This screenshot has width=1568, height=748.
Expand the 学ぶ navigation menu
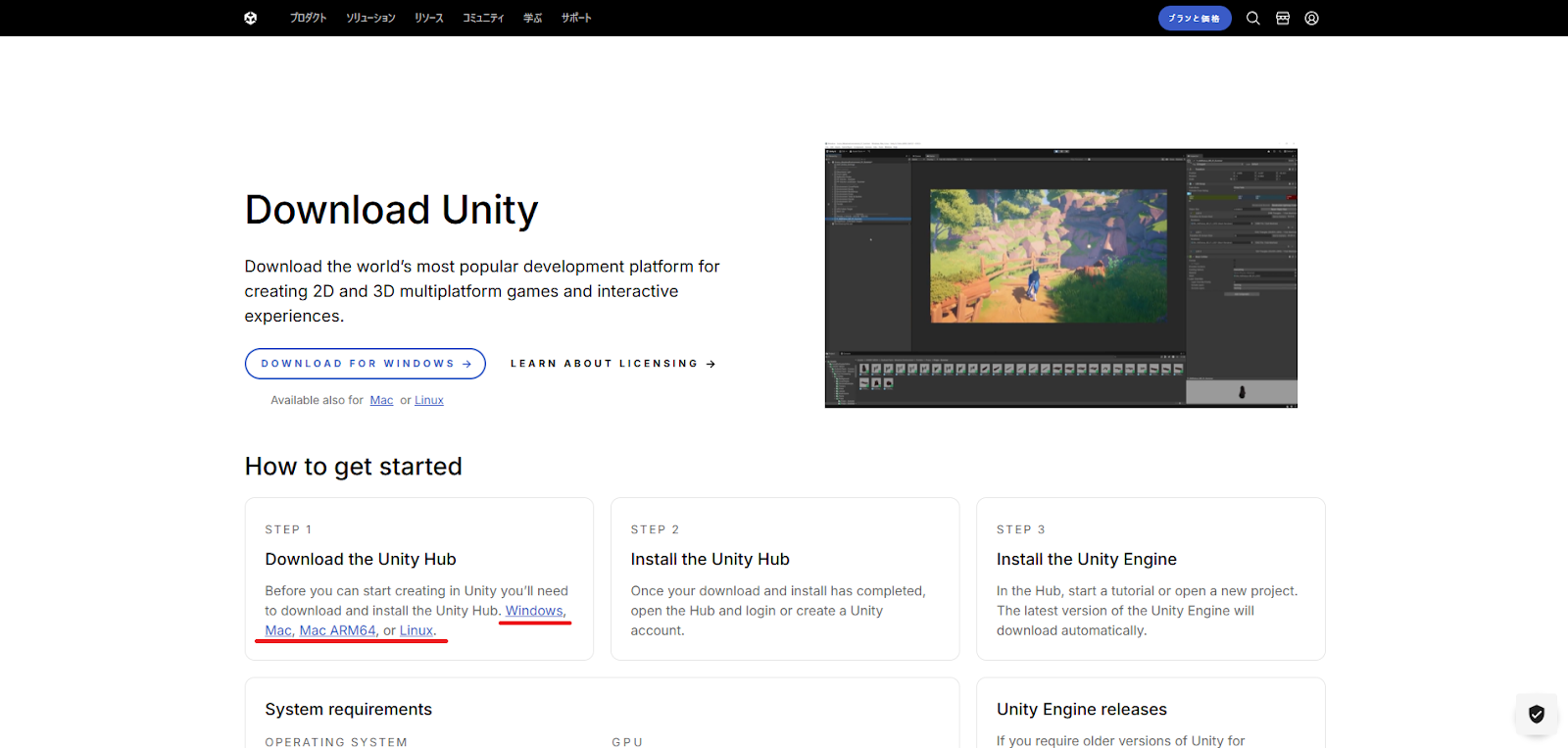532,18
